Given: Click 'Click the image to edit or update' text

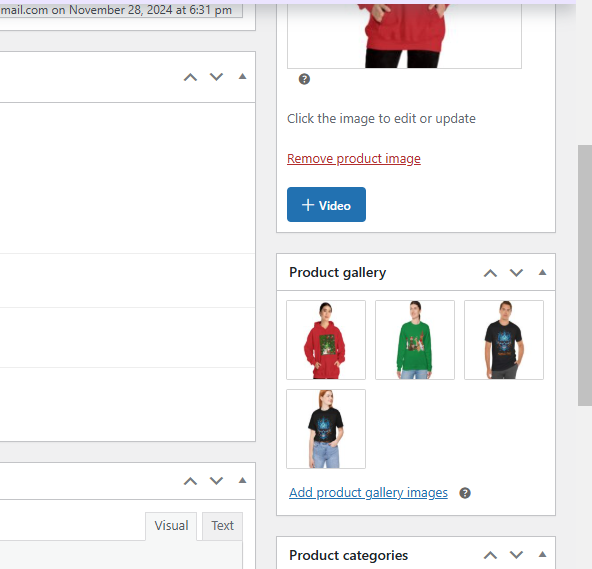Looking at the screenshot, I should tap(381, 119).
